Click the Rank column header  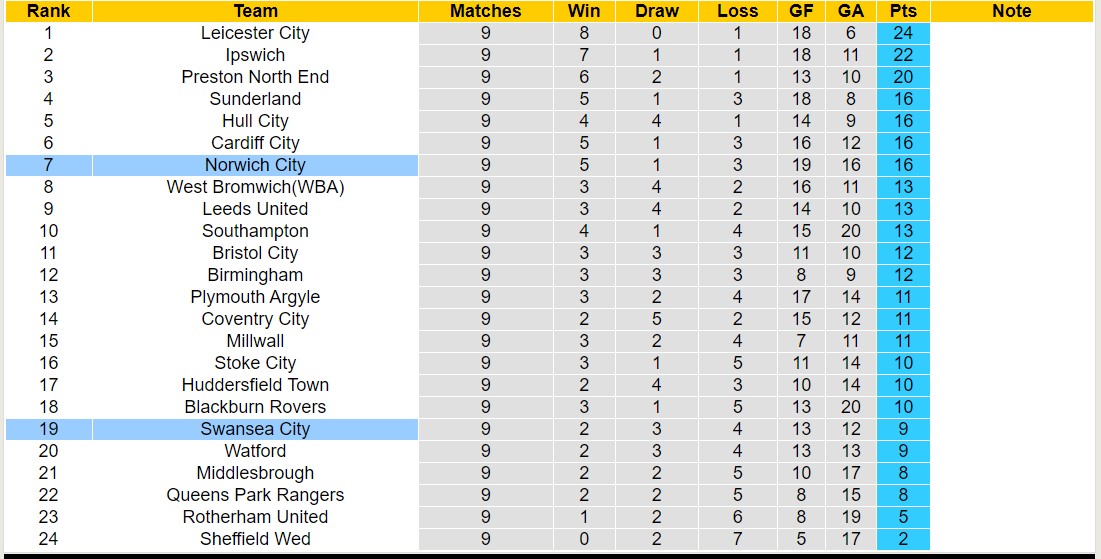pos(48,11)
